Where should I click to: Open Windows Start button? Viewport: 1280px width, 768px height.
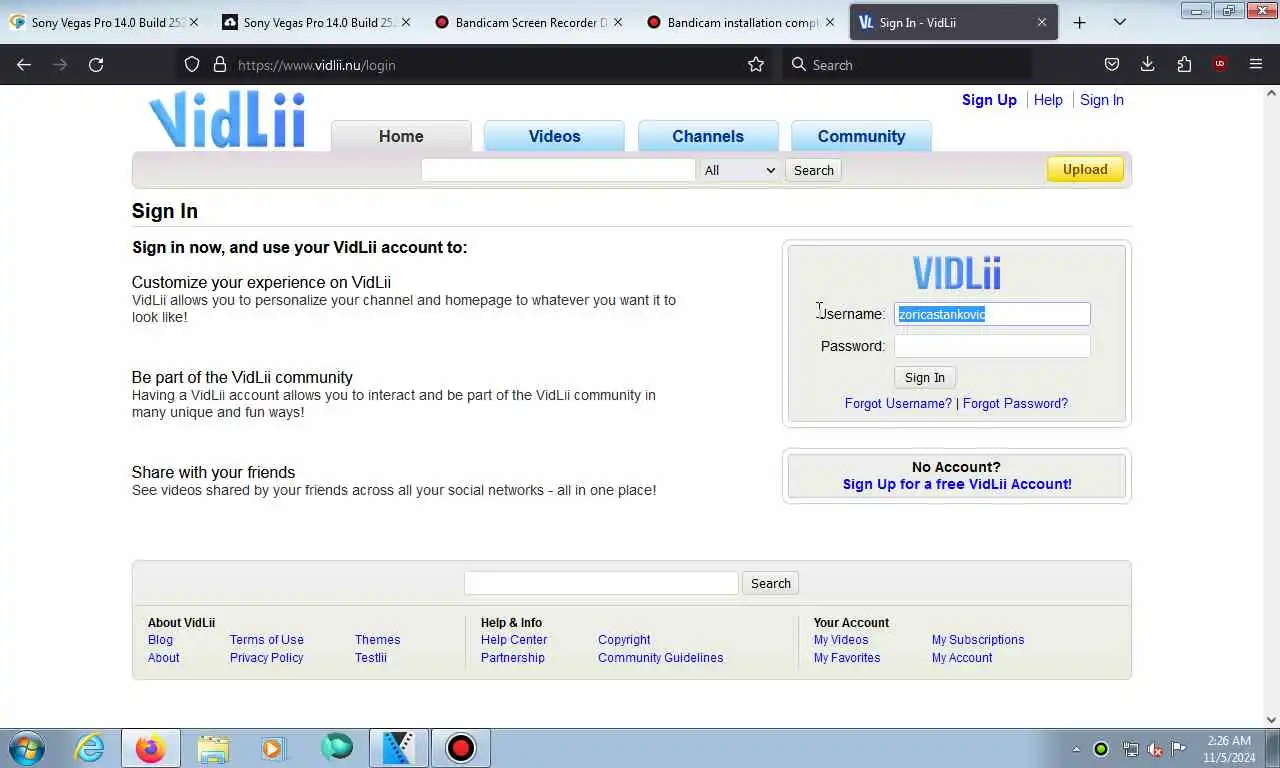(27, 748)
